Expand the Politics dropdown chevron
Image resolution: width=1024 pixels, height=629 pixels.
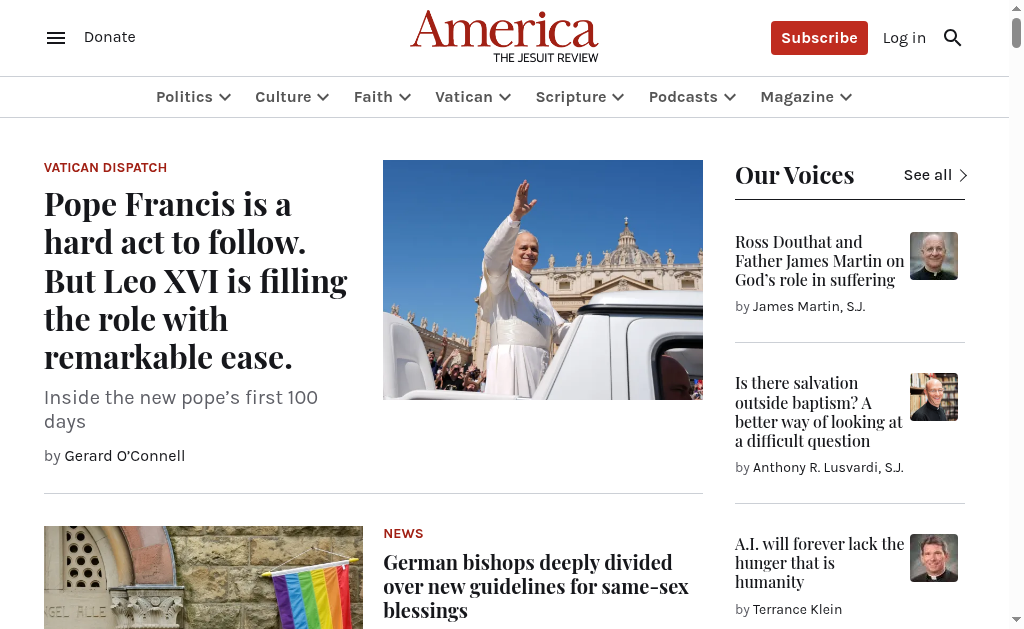point(225,97)
